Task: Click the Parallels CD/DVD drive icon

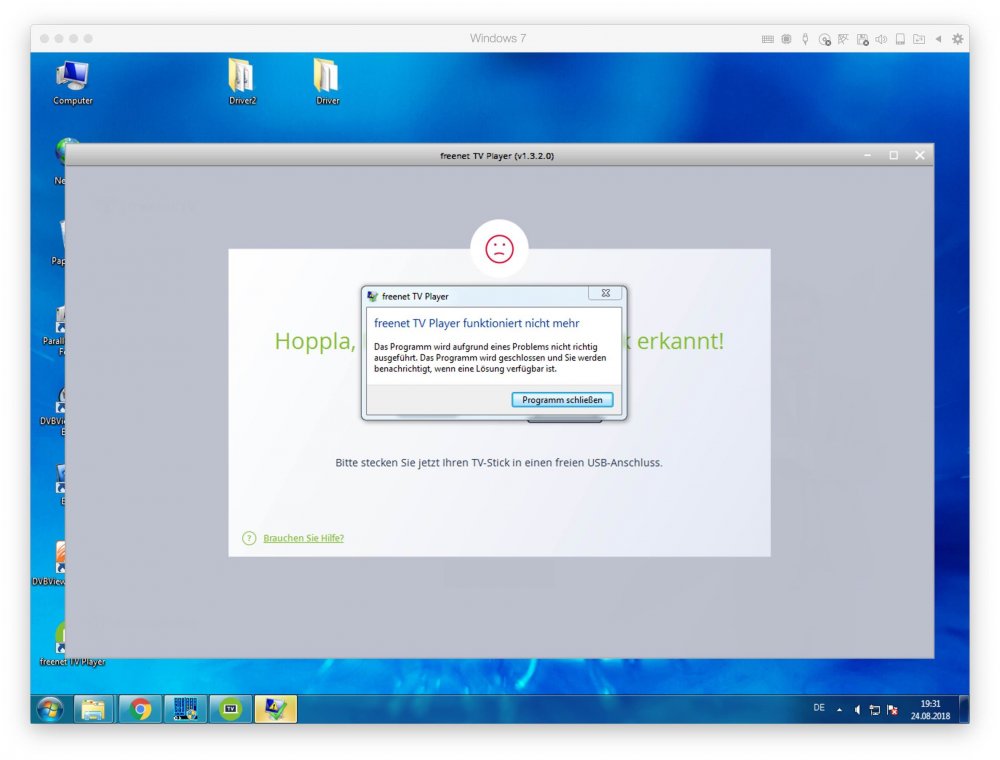Action: (825, 40)
